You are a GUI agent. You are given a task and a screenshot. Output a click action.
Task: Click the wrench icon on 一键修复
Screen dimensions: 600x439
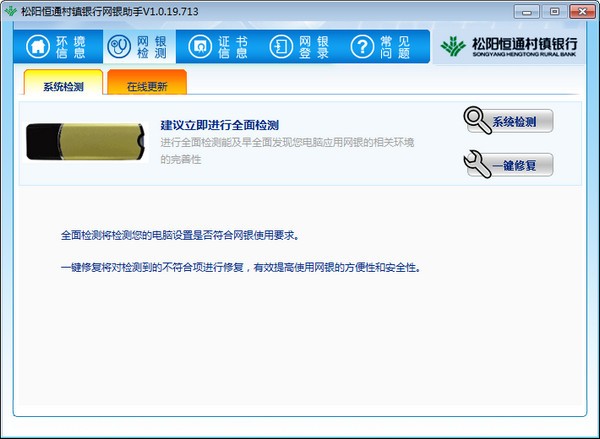(477, 164)
